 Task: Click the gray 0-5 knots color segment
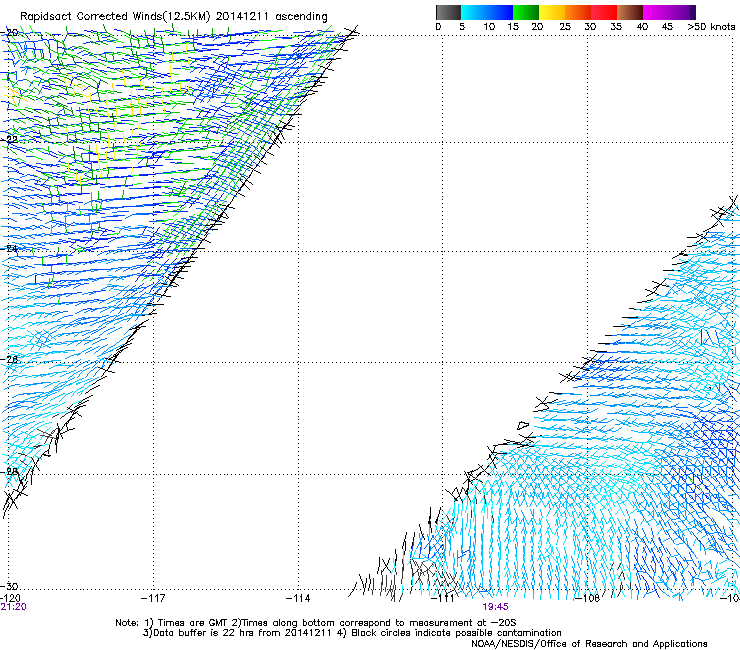(448, 12)
